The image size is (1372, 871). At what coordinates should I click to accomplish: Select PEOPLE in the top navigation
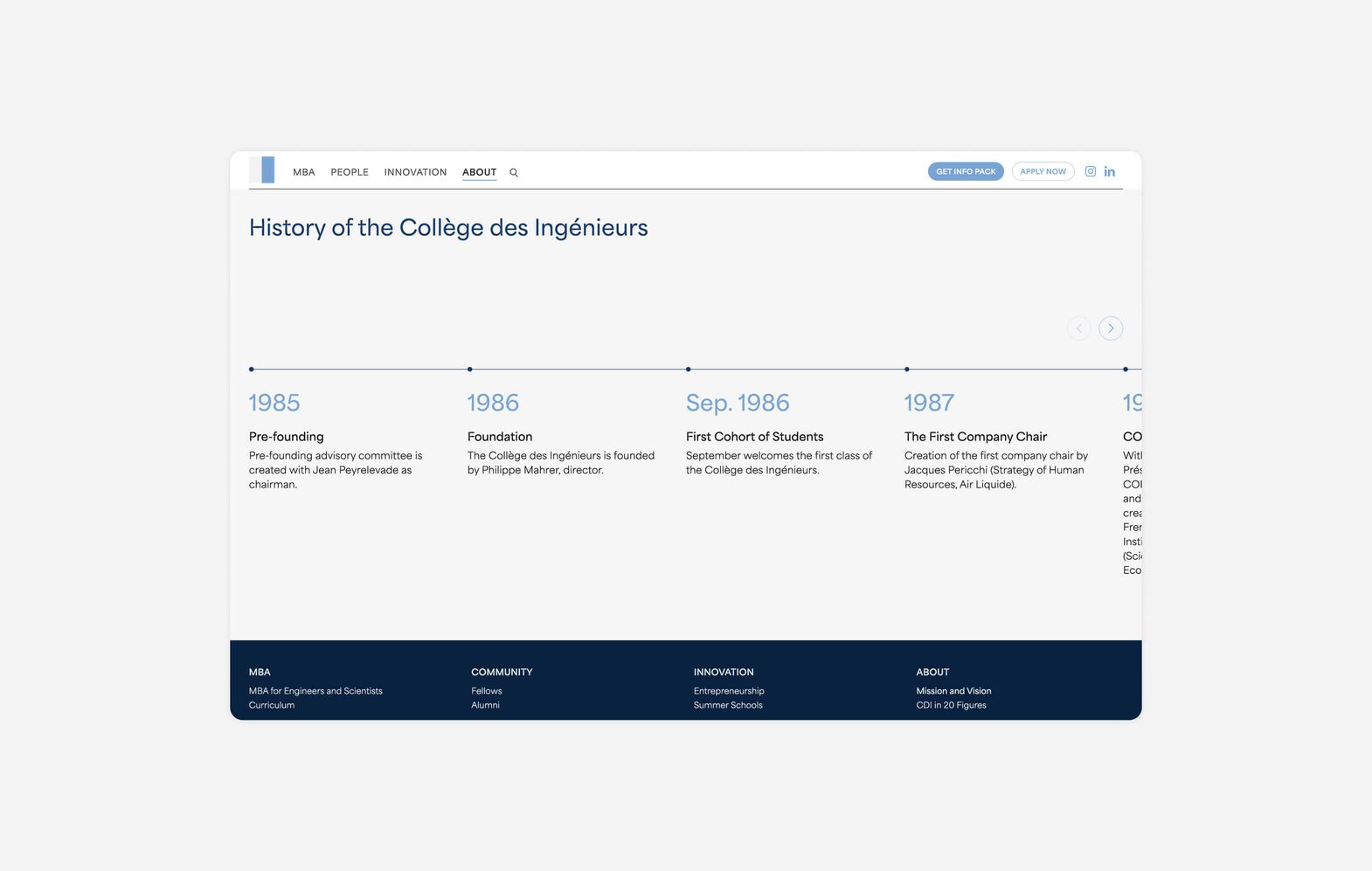pyautogui.click(x=350, y=172)
